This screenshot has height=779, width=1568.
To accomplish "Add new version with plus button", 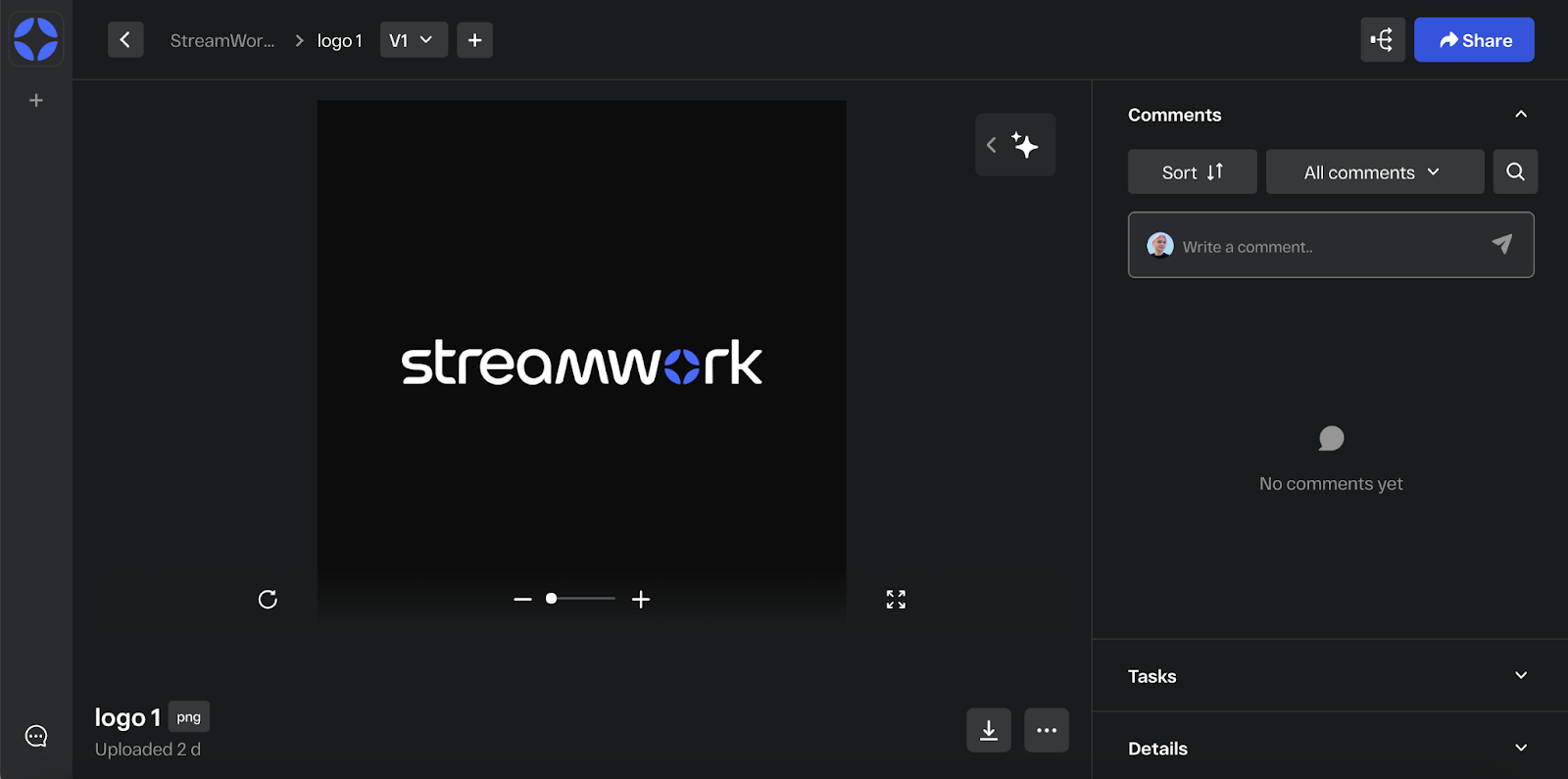I will click(475, 40).
